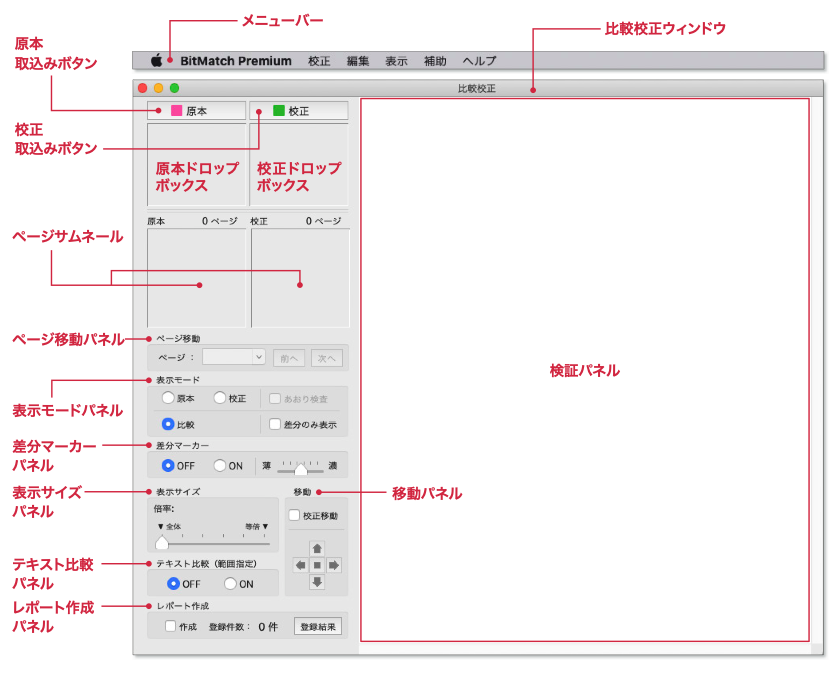Select the 原本 display mode radio

coord(168,398)
